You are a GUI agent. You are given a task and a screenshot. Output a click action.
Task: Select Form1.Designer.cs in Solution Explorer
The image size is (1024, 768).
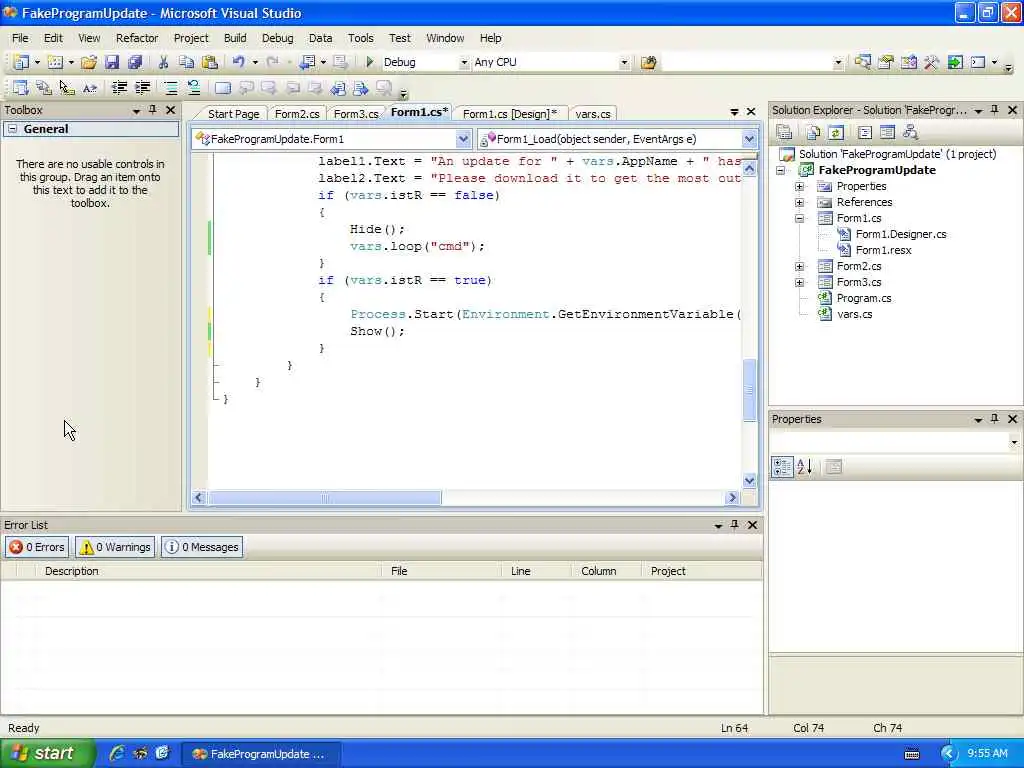coord(901,234)
